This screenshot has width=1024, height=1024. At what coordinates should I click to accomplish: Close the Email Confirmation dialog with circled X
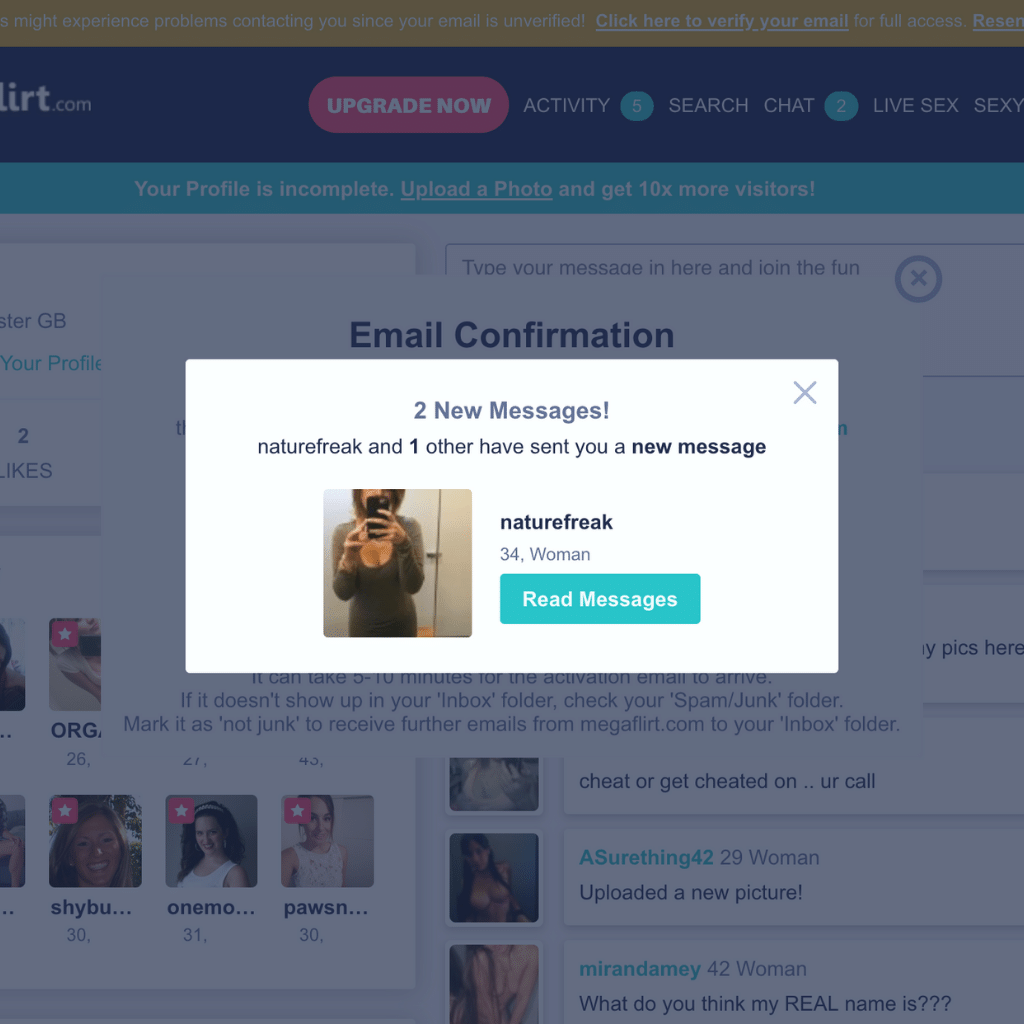[x=918, y=279]
